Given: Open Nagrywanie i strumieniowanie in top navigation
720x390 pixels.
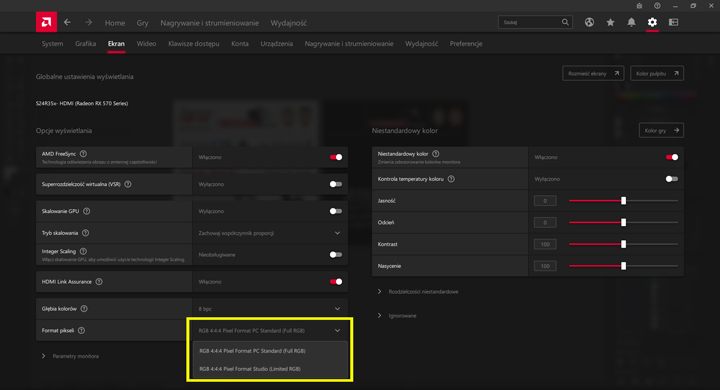Looking at the screenshot, I should 209,23.
